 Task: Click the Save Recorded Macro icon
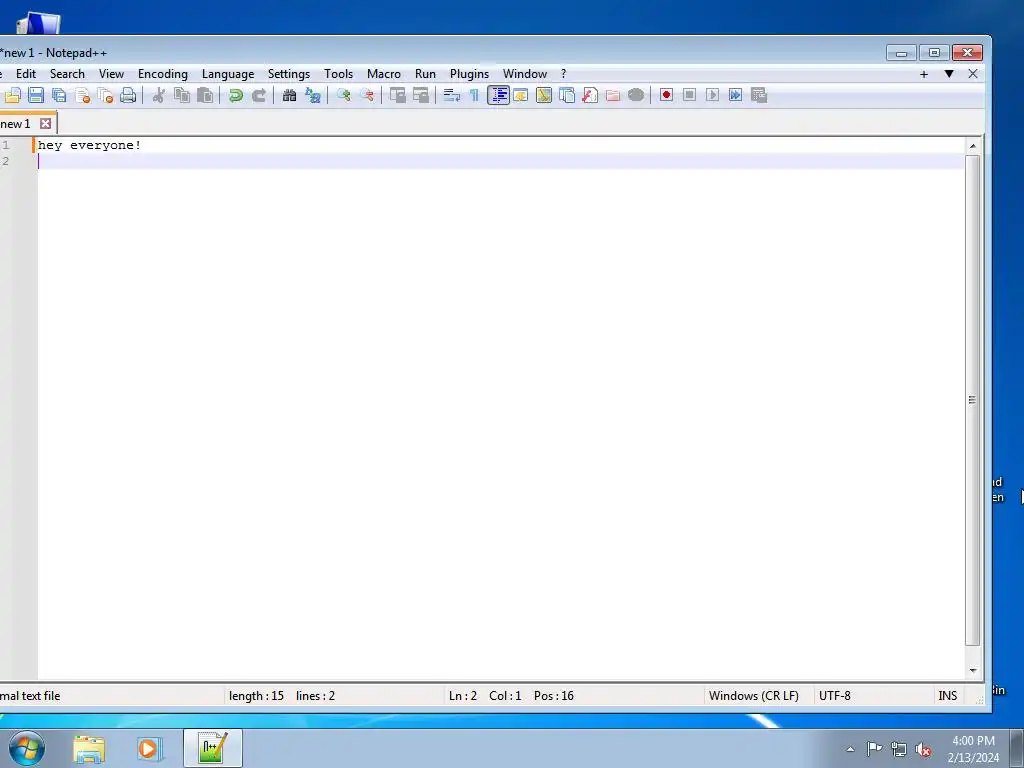pos(759,95)
